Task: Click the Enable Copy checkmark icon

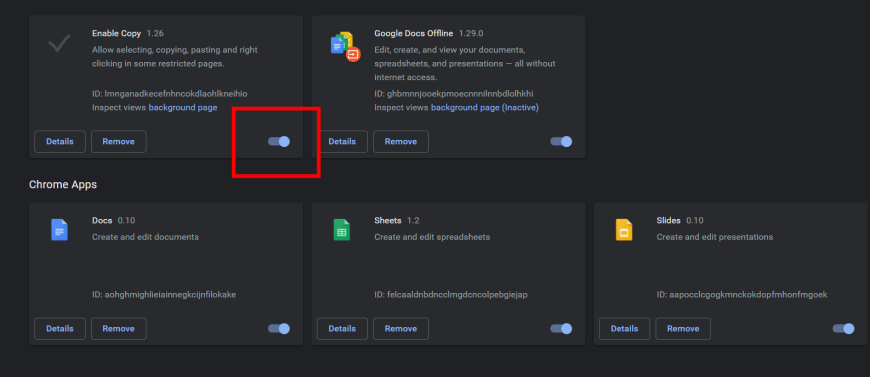Action: 59,43
